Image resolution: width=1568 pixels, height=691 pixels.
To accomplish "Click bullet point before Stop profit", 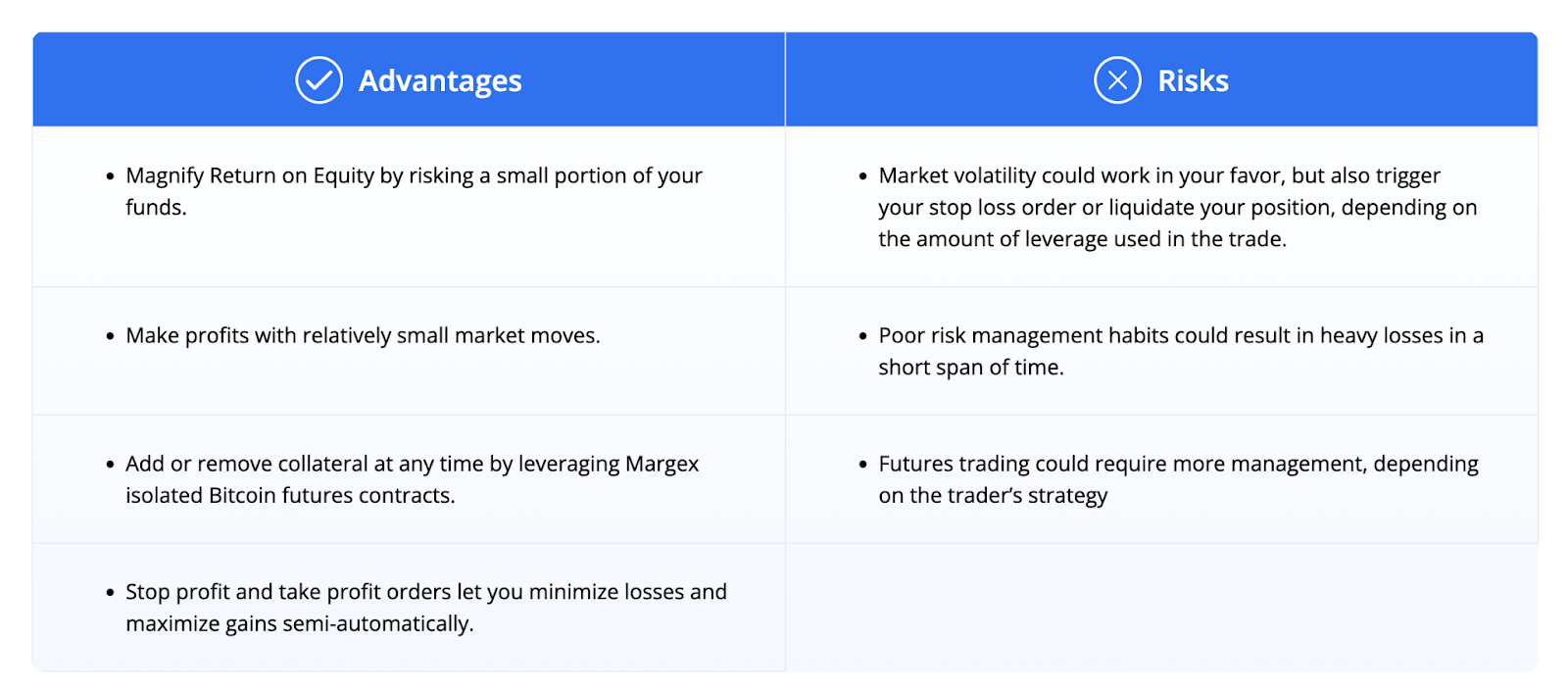I will pyautogui.click(x=110, y=593).
